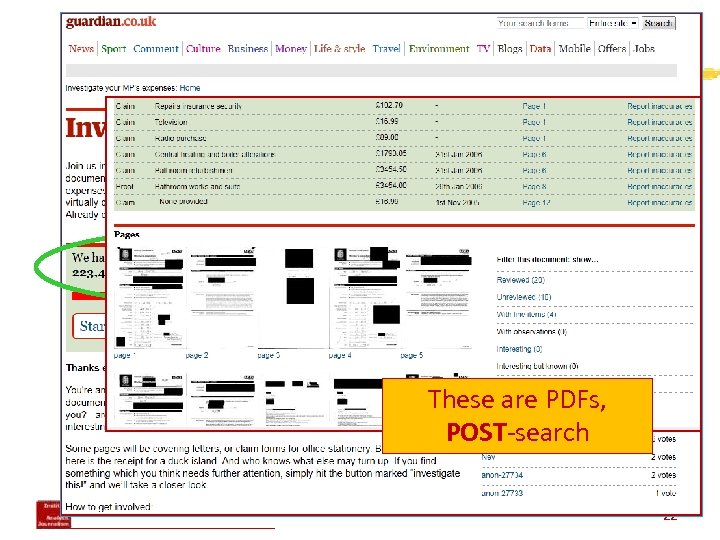Open the Culture section
Viewport: 720px width, 540px height.
(203, 49)
